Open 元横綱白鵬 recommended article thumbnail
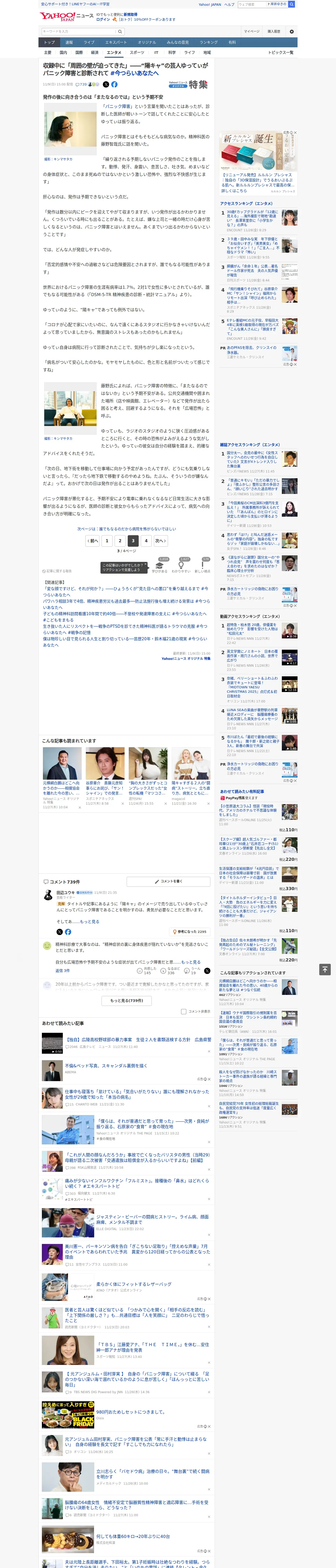 [62, 763]
